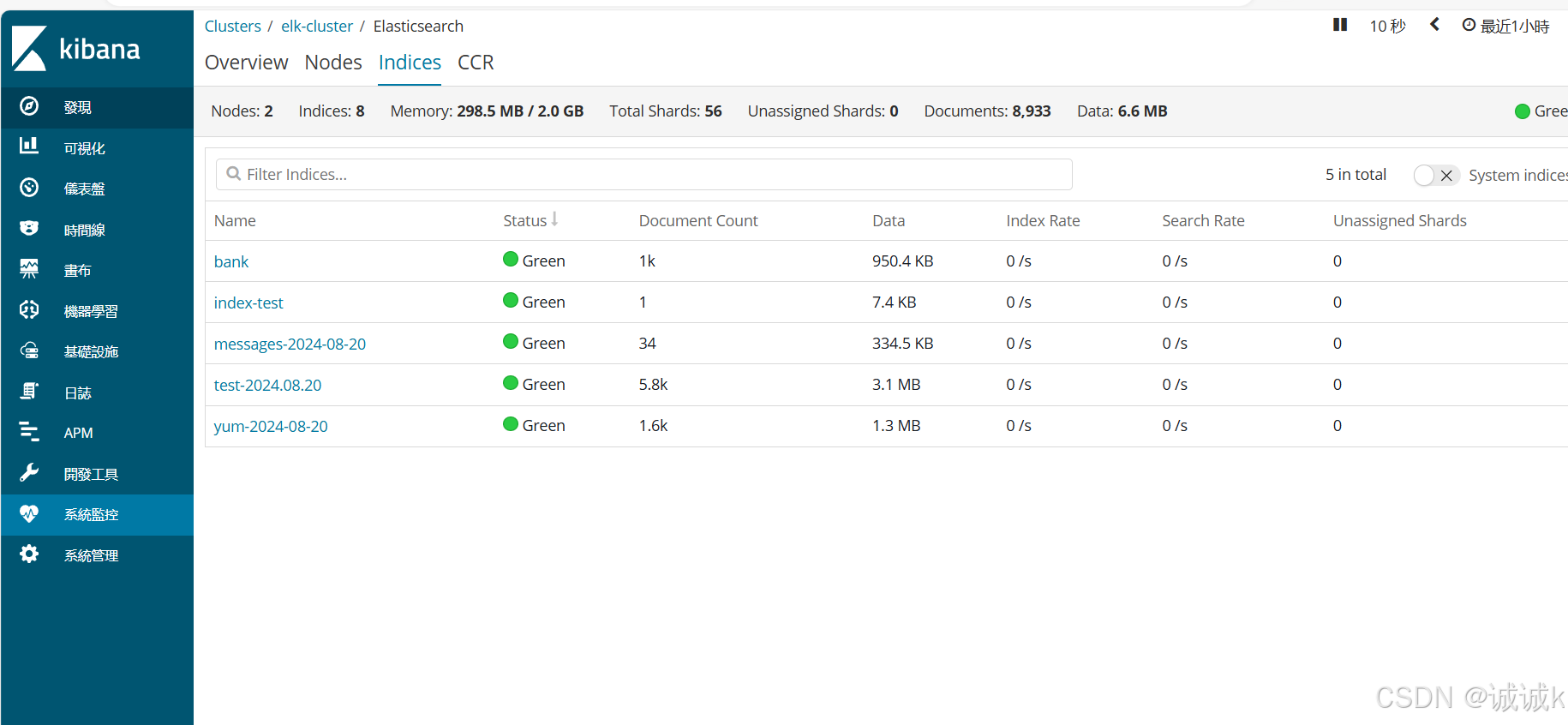Sort by Index Rate column header

1043,220
